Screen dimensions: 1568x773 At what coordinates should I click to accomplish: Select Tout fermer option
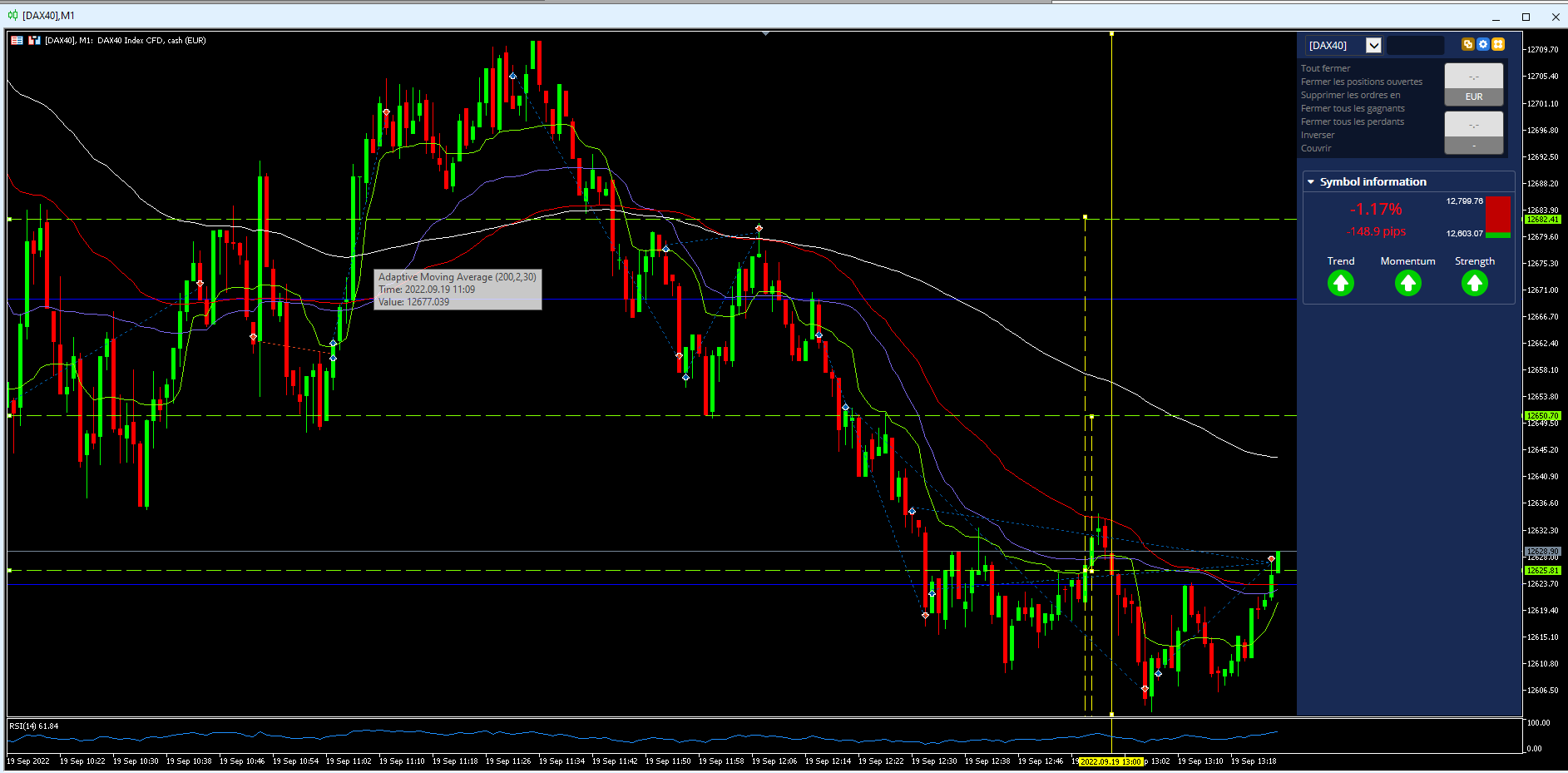[1326, 68]
